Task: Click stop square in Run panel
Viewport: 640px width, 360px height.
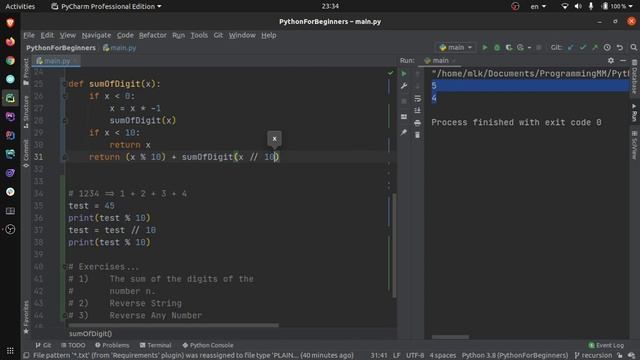Action: click(x=404, y=101)
